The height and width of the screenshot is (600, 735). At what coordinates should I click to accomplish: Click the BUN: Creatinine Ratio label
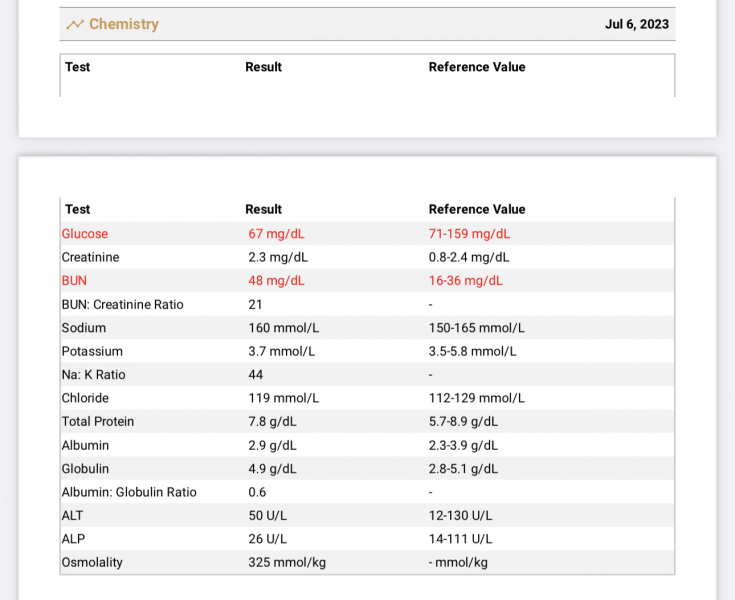122,304
